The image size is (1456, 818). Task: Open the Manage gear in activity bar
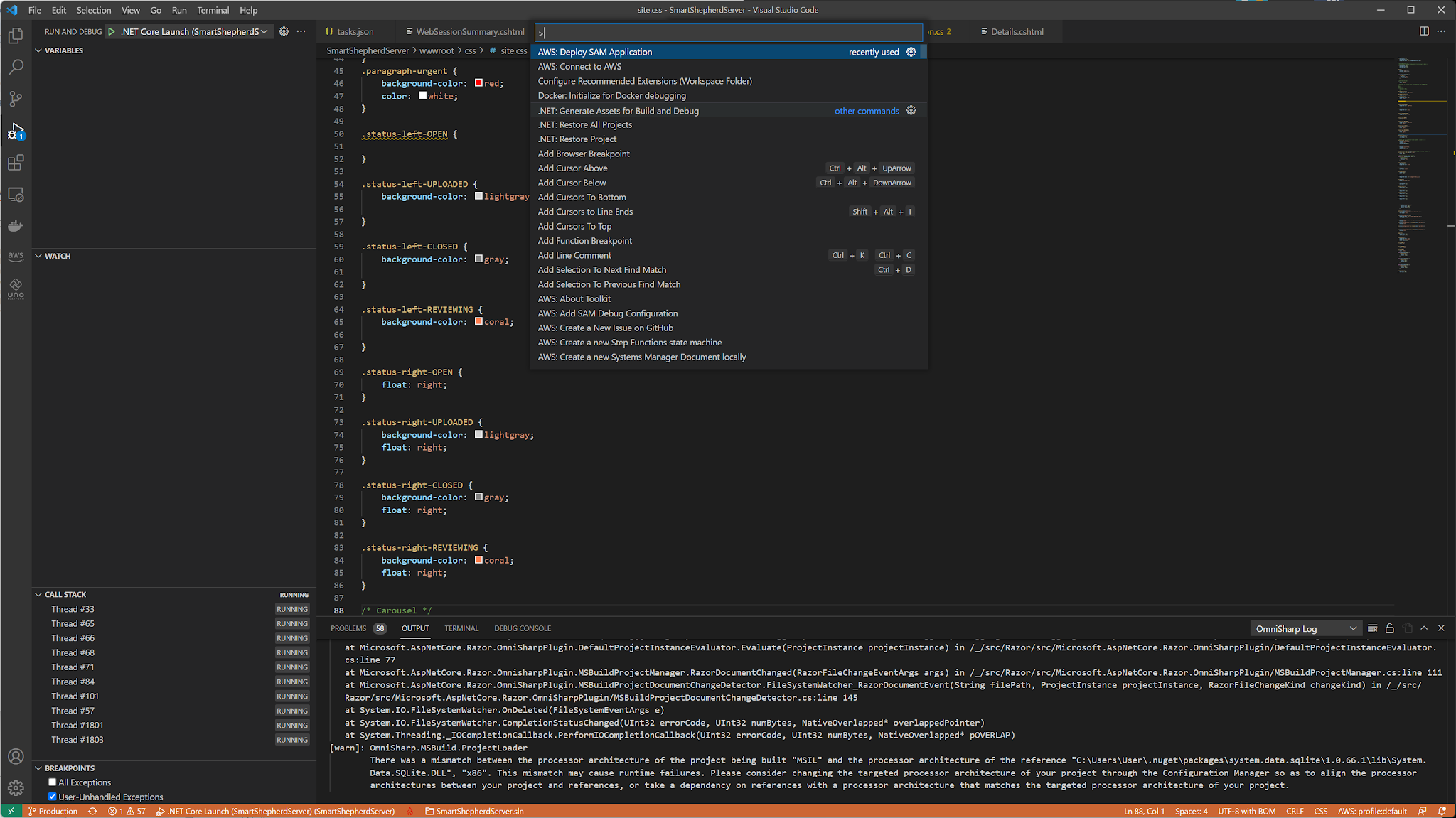pos(16,787)
